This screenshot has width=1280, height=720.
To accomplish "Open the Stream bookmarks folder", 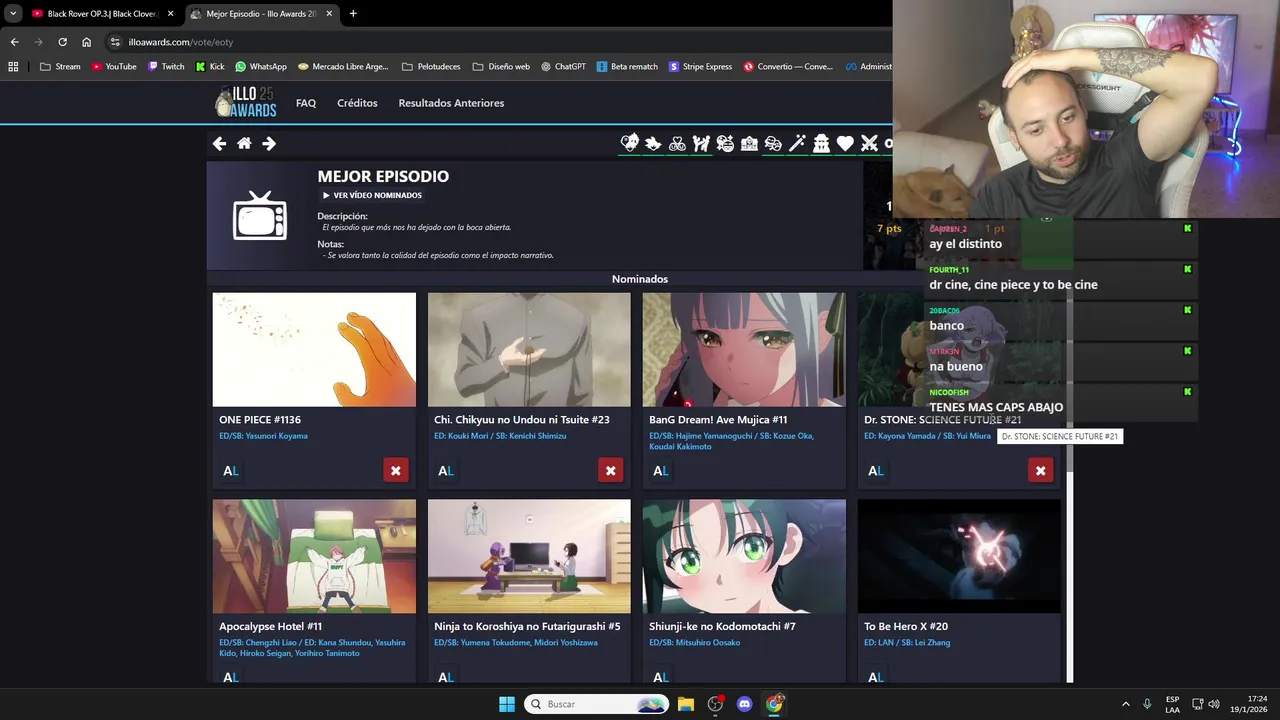I will pyautogui.click(x=60, y=67).
